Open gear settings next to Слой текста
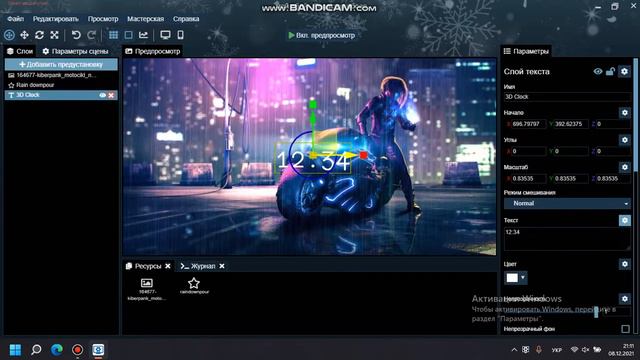640x360 pixels. [624, 71]
